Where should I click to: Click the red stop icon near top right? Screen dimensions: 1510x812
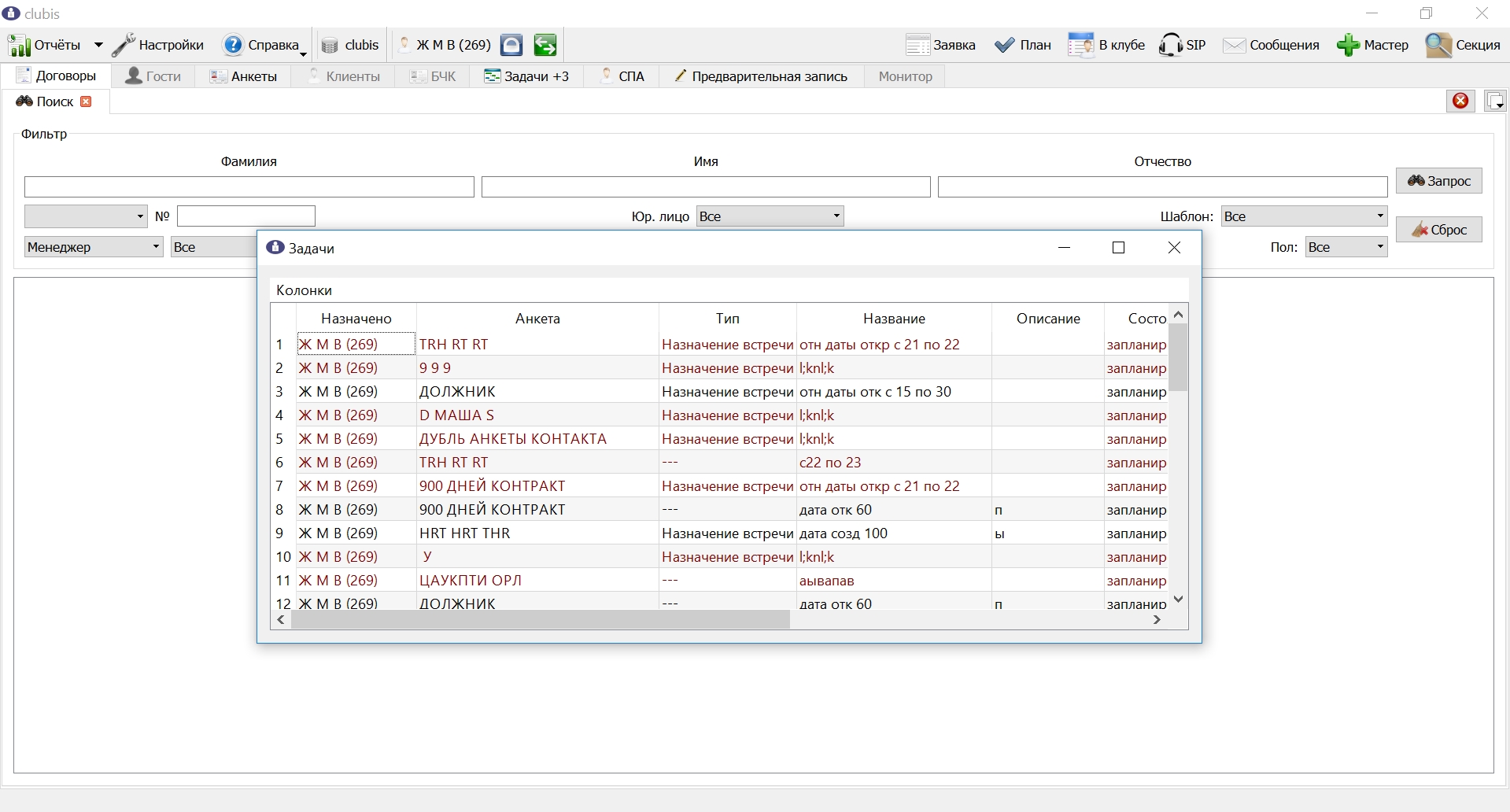[1460, 101]
